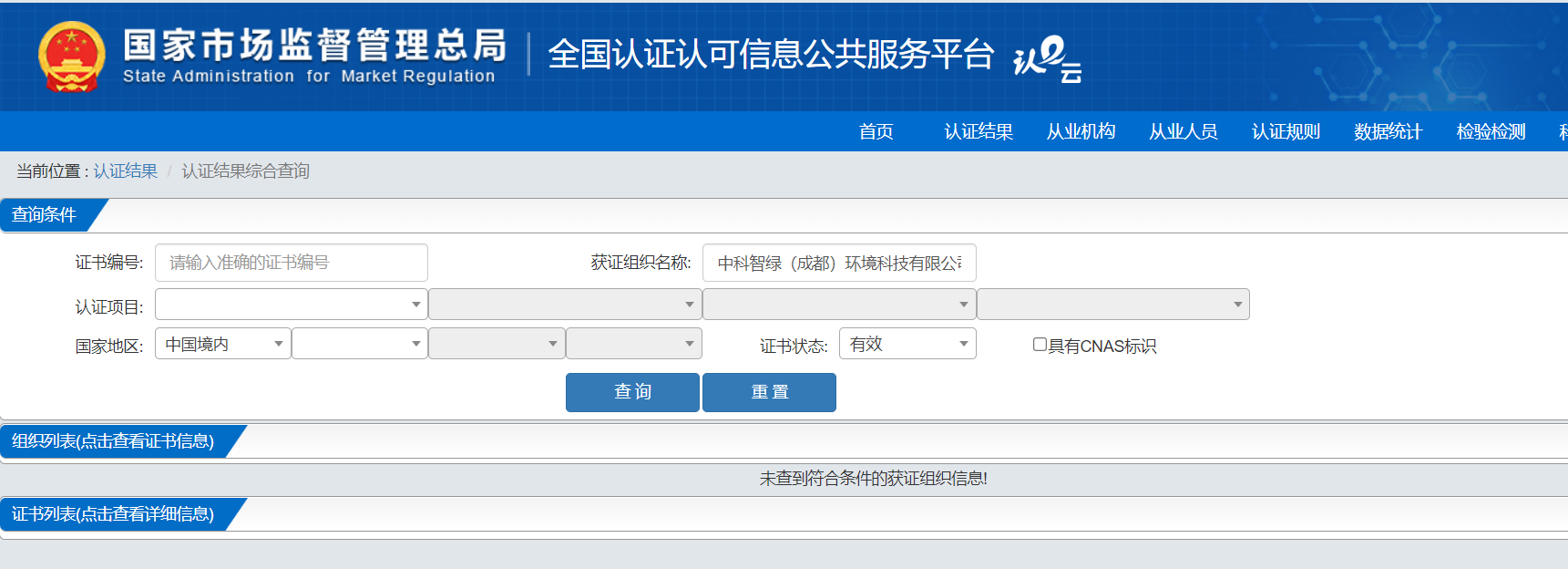Open the 检验检测 menu item
The width and height of the screenshot is (1568, 569).
(x=1491, y=131)
